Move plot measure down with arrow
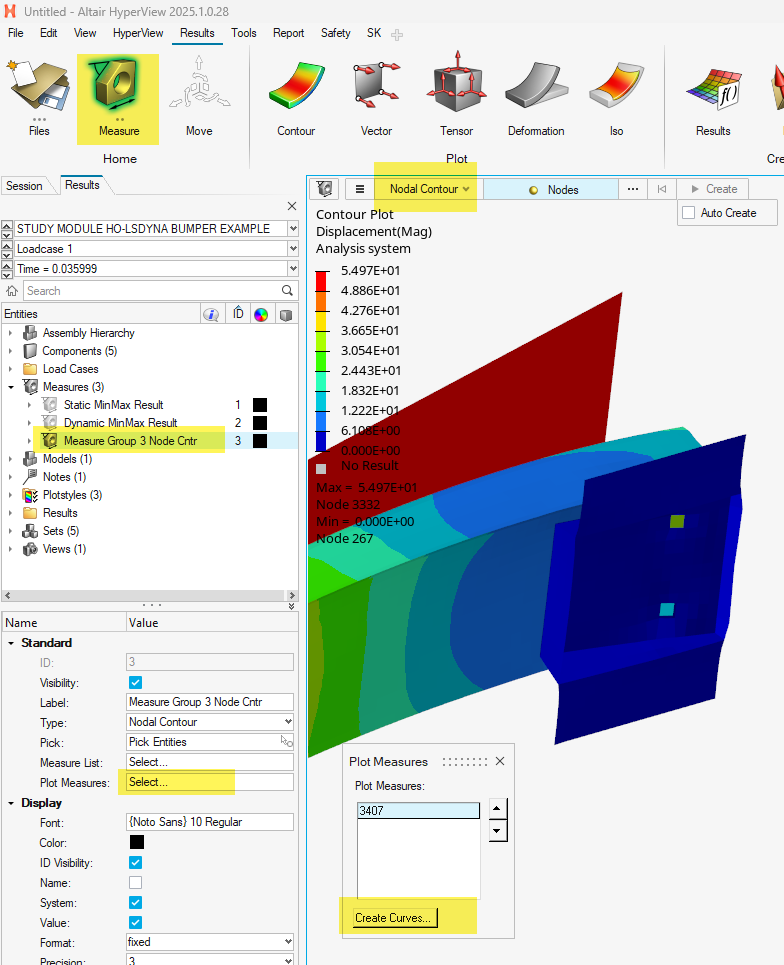The width and height of the screenshot is (784, 965). click(498, 831)
